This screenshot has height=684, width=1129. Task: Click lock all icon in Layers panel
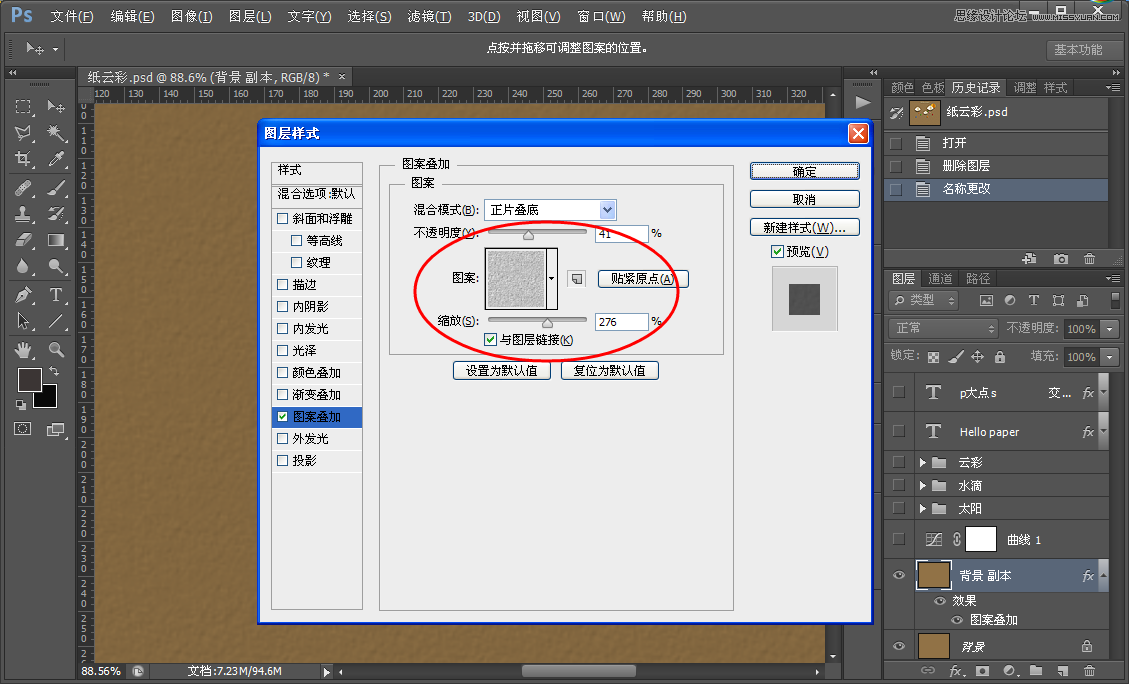pyautogui.click(x=1000, y=356)
